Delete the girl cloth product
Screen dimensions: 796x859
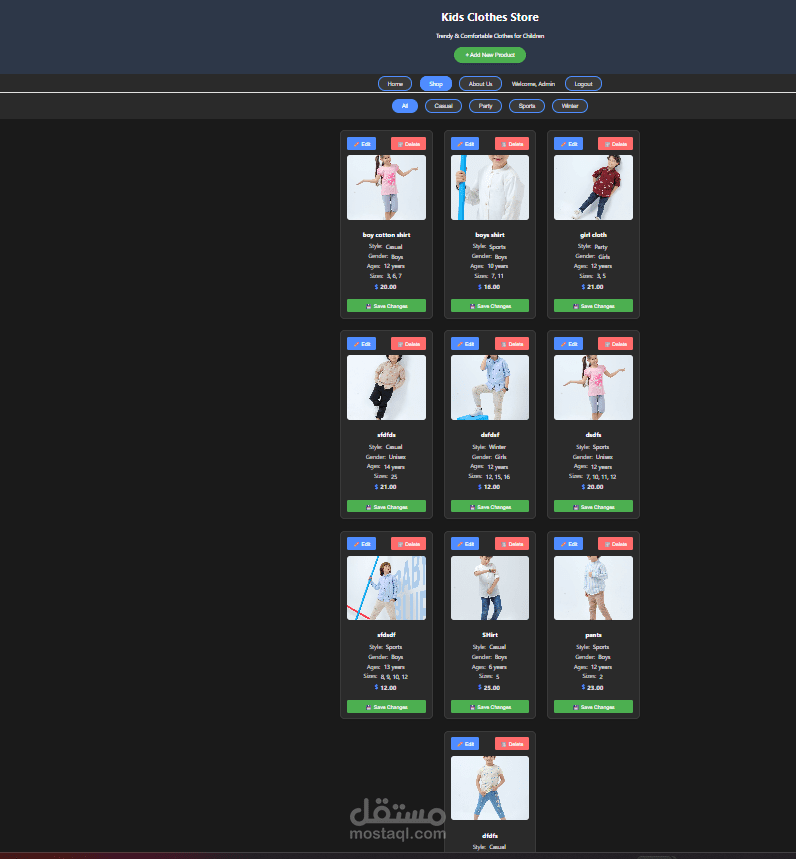615,144
